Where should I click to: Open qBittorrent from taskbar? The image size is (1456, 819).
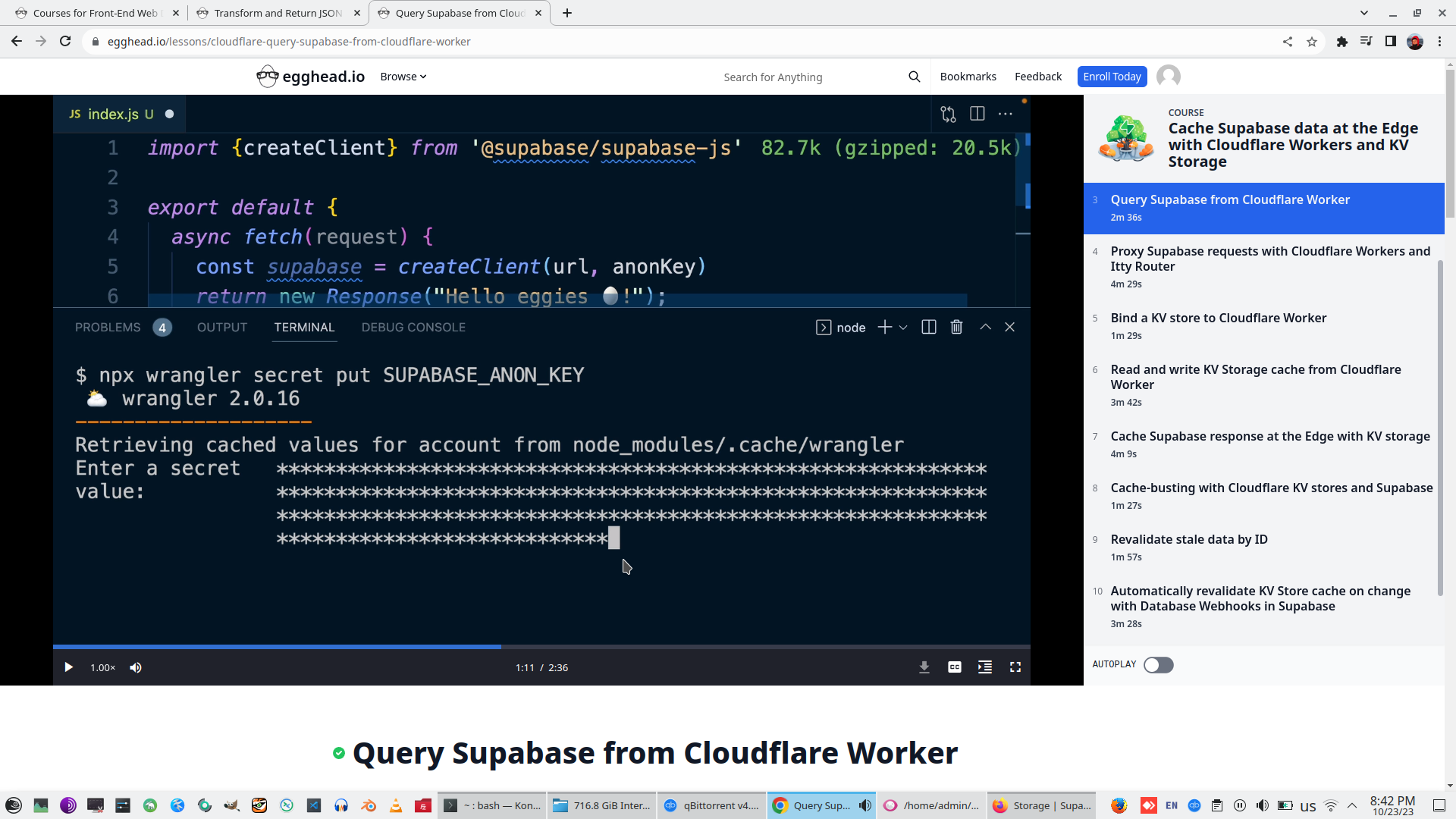711,805
